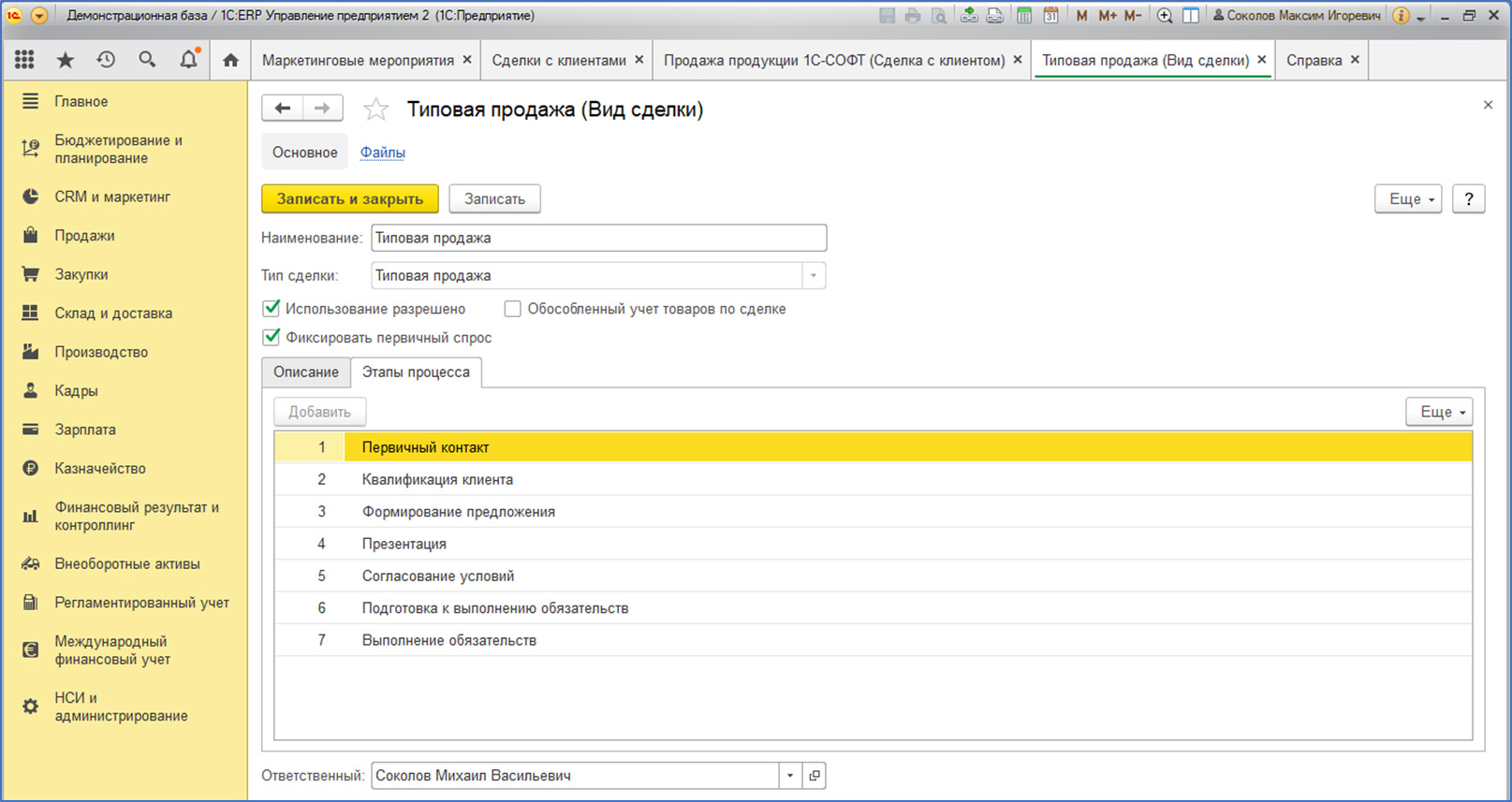Open the info icon in title bar
The image size is (1512, 802).
[x=1401, y=16]
